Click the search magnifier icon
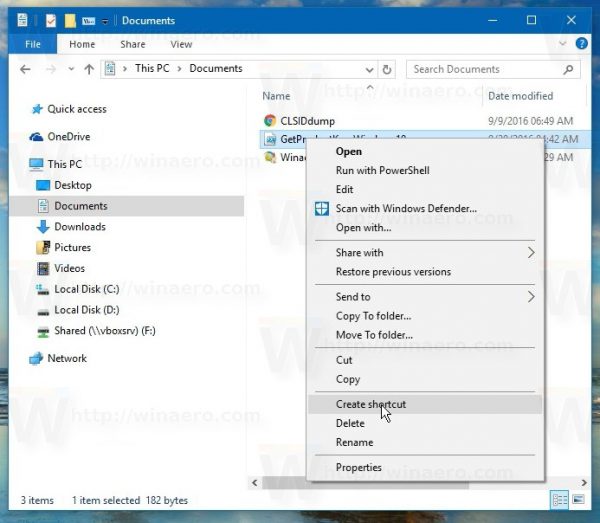600x523 pixels. point(568,69)
